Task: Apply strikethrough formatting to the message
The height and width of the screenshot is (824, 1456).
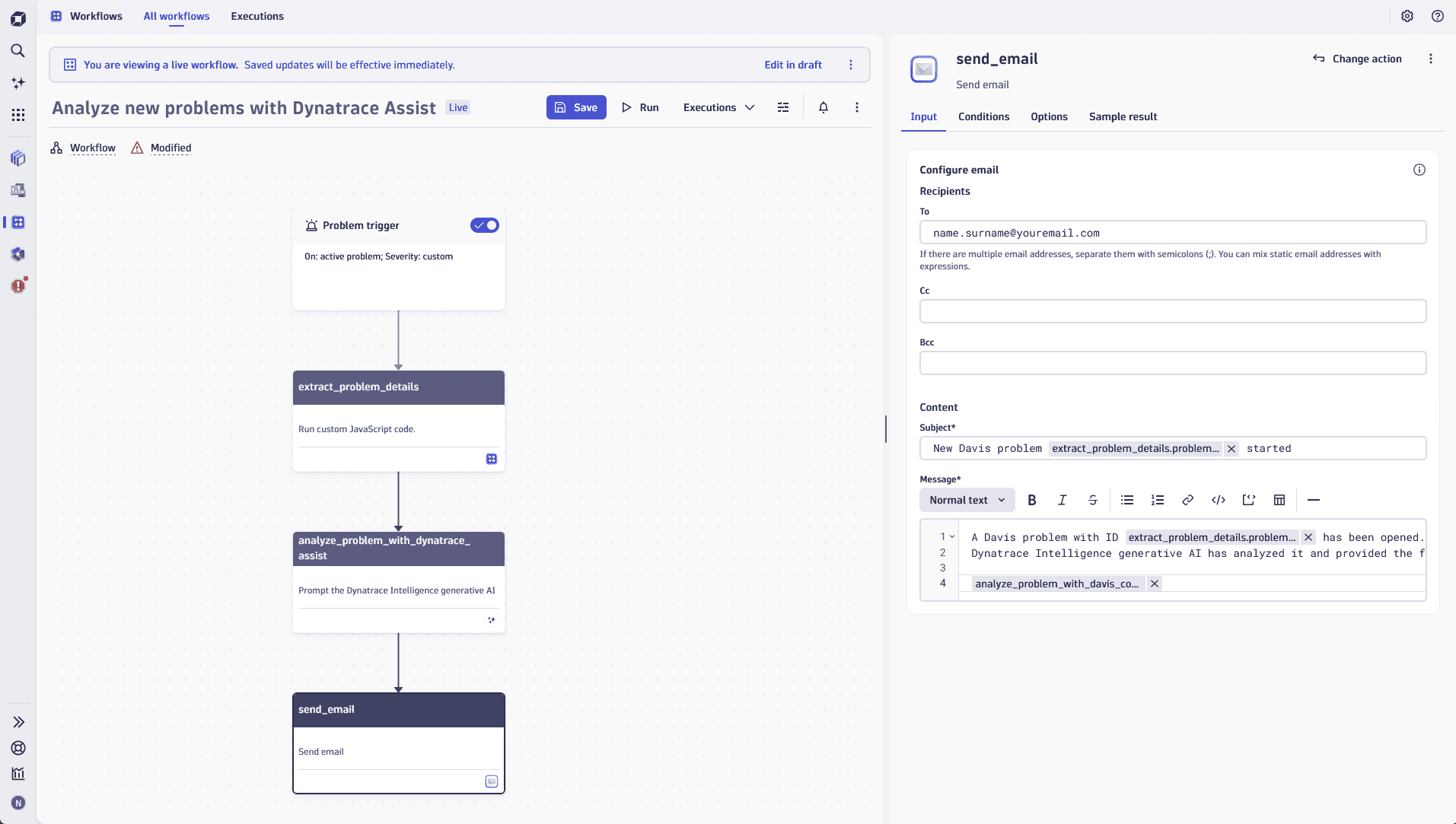Action: coord(1093,500)
